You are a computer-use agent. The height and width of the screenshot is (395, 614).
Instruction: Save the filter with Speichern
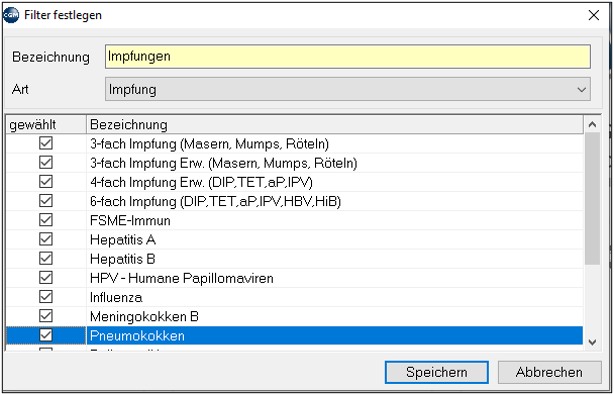(437, 372)
